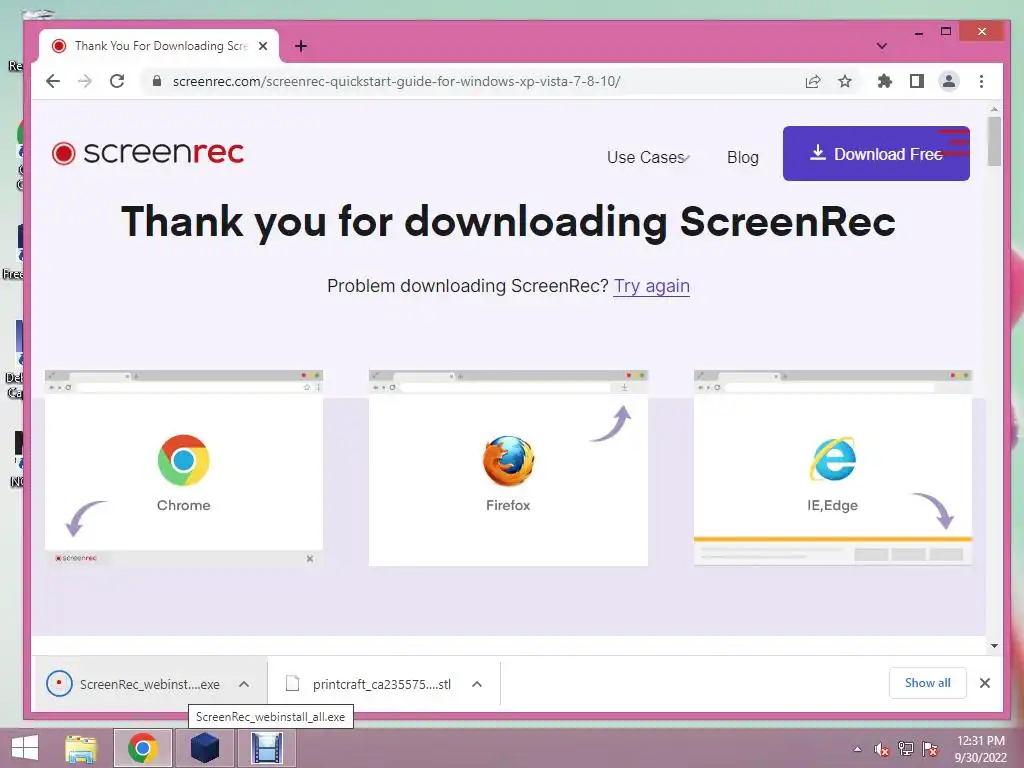Open Chrome three-dot menu
Screen dimensions: 1024x768
(981, 81)
